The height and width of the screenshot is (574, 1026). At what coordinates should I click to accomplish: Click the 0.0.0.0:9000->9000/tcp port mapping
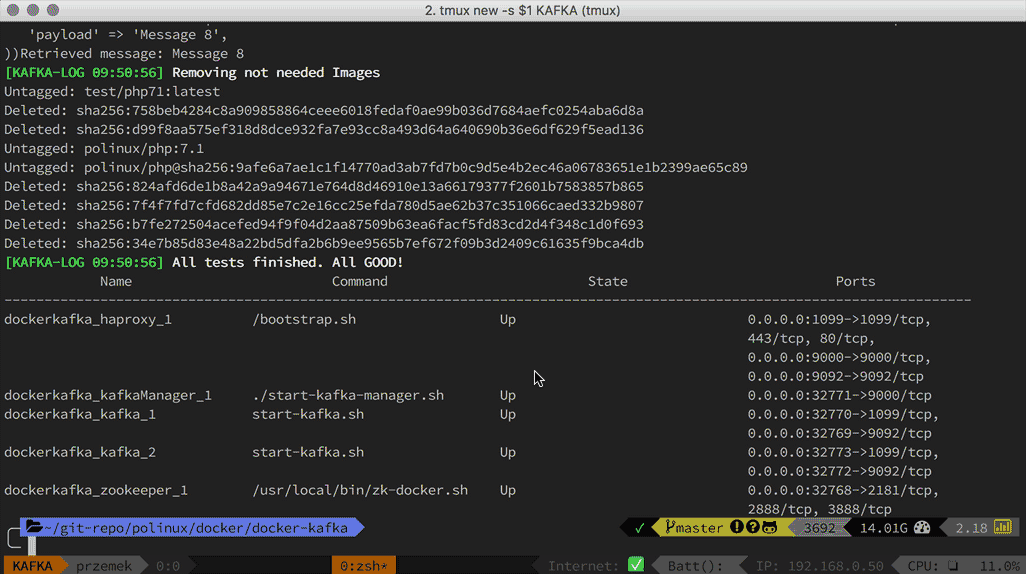[x=840, y=357]
